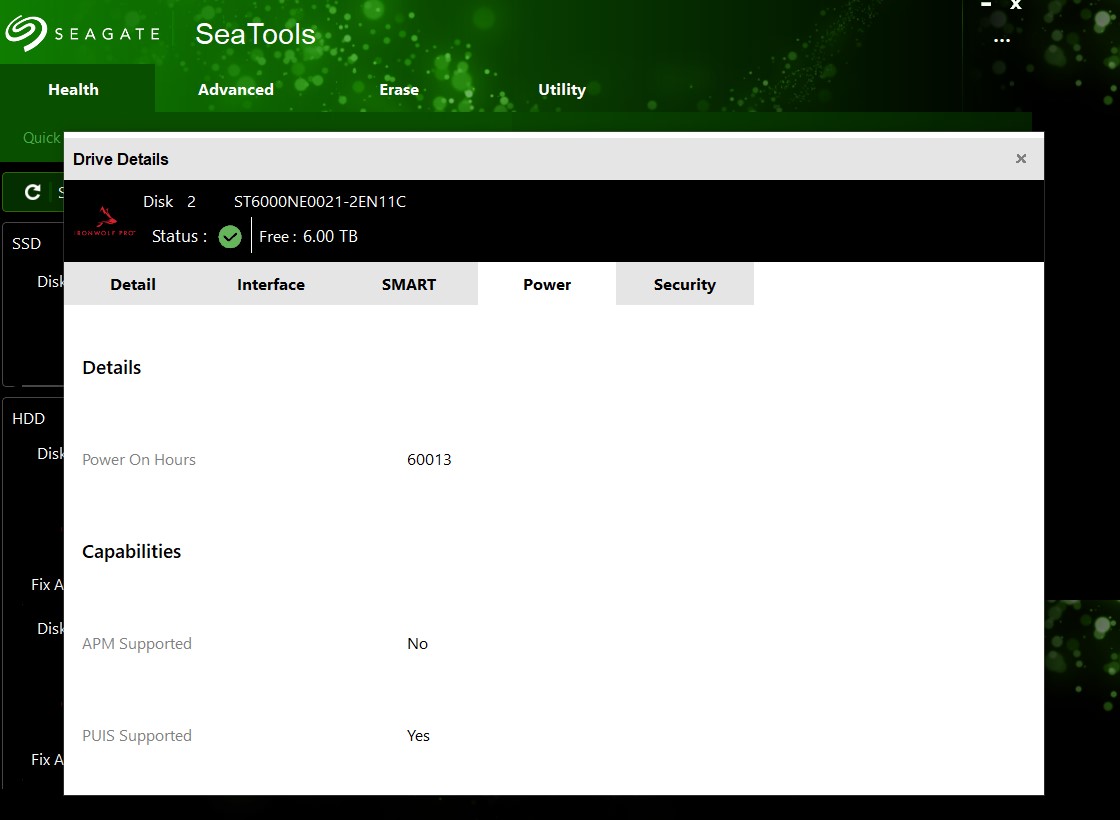The height and width of the screenshot is (820, 1120).
Task: Open the Advanced main tab
Action: click(x=236, y=89)
